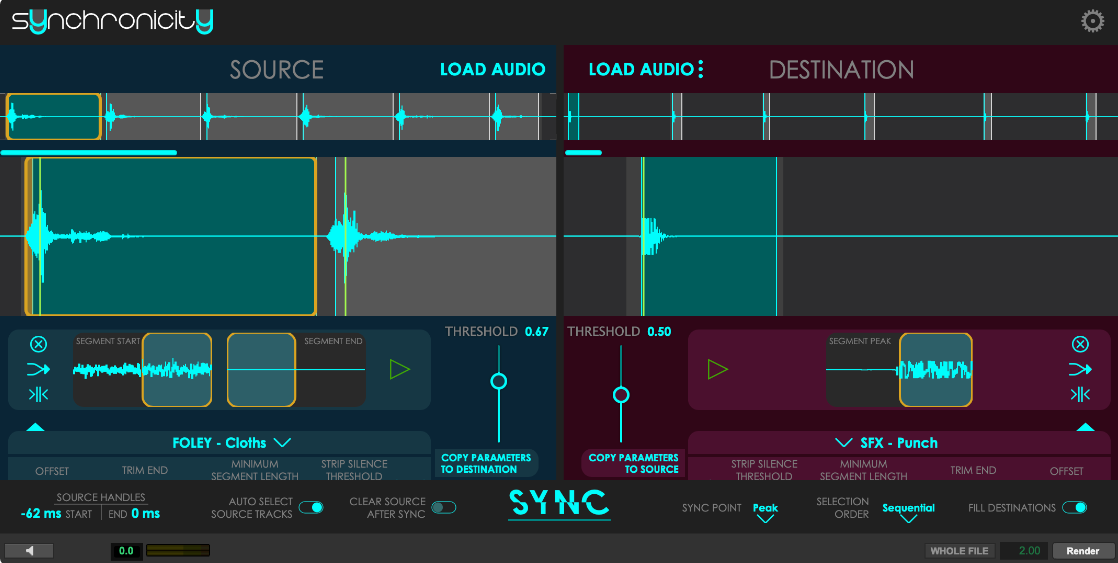Click the second source waveform transient
This screenshot has height=563, width=1118.
346,236
